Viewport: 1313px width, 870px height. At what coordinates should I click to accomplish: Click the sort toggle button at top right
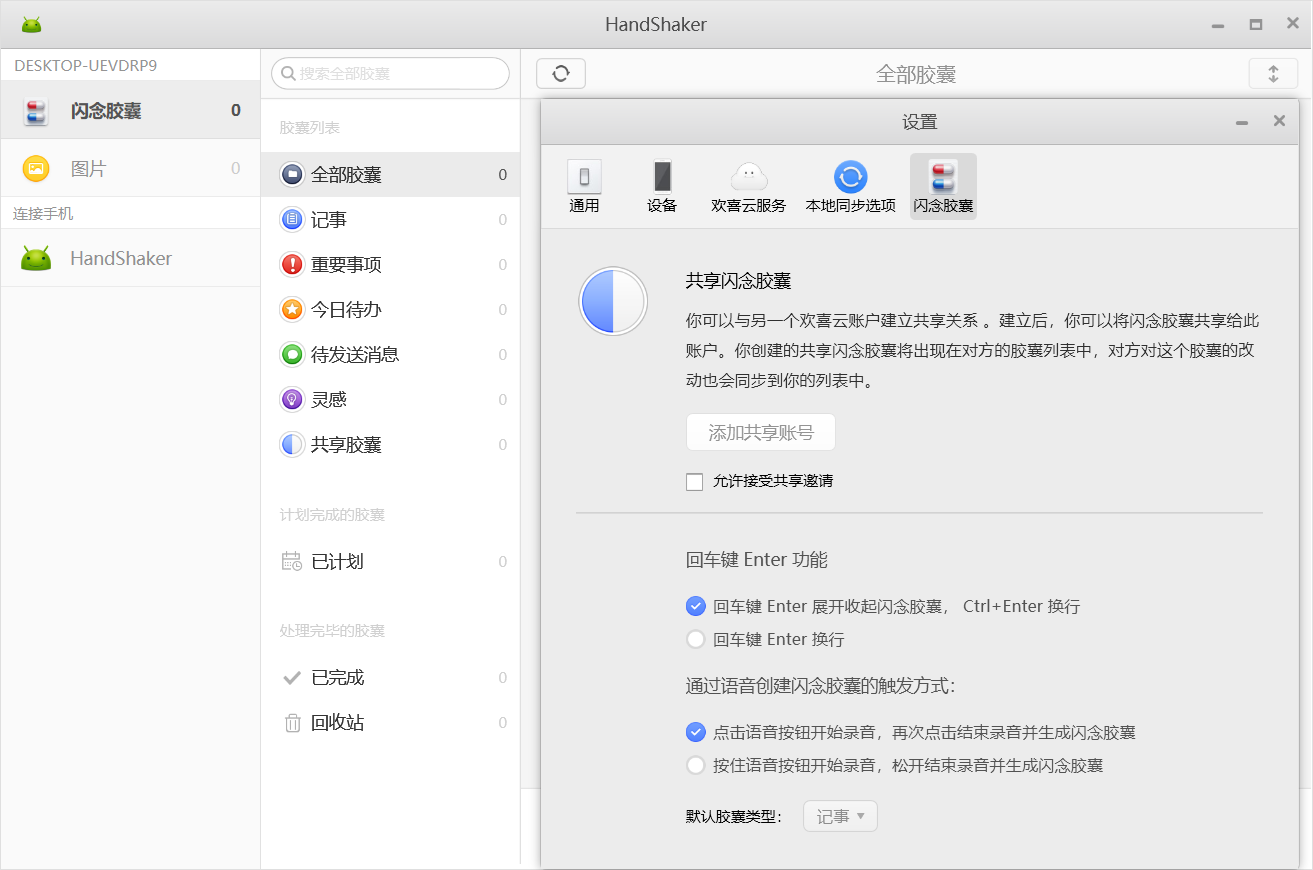tap(1273, 73)
